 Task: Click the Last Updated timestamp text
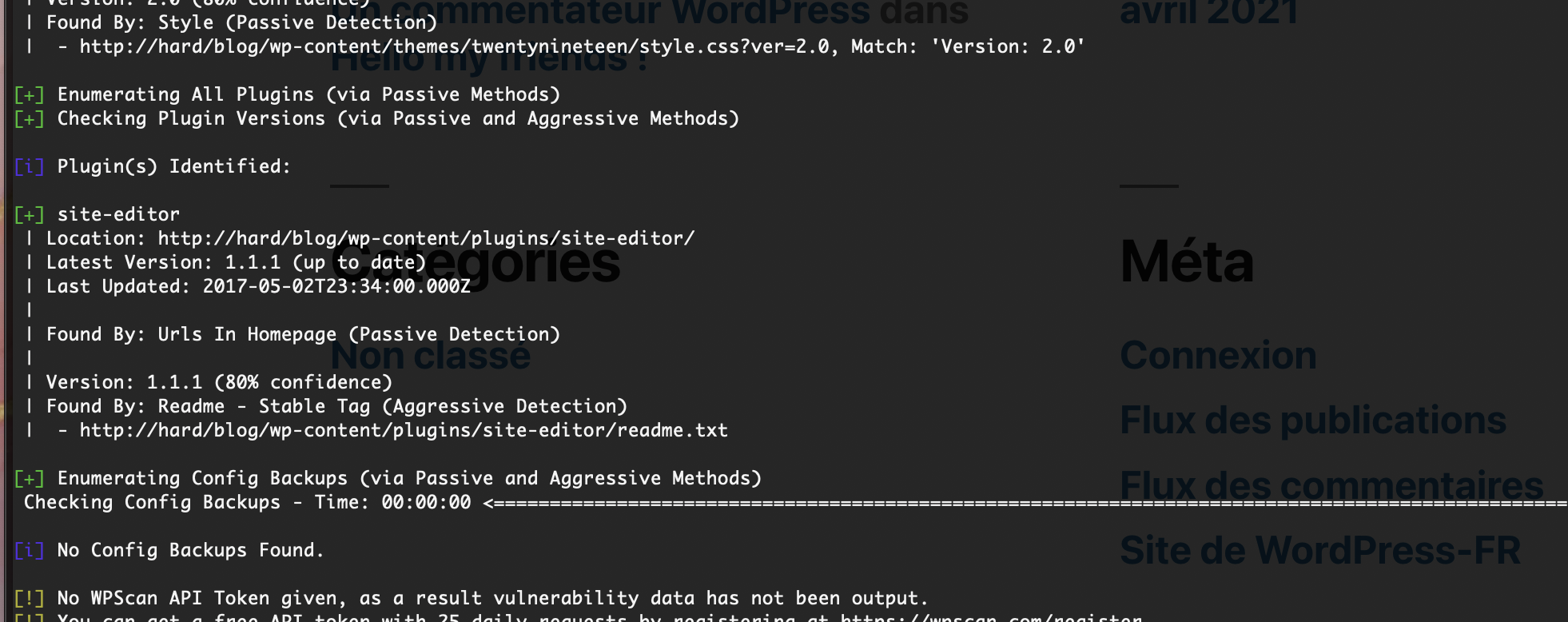point(336,286)
